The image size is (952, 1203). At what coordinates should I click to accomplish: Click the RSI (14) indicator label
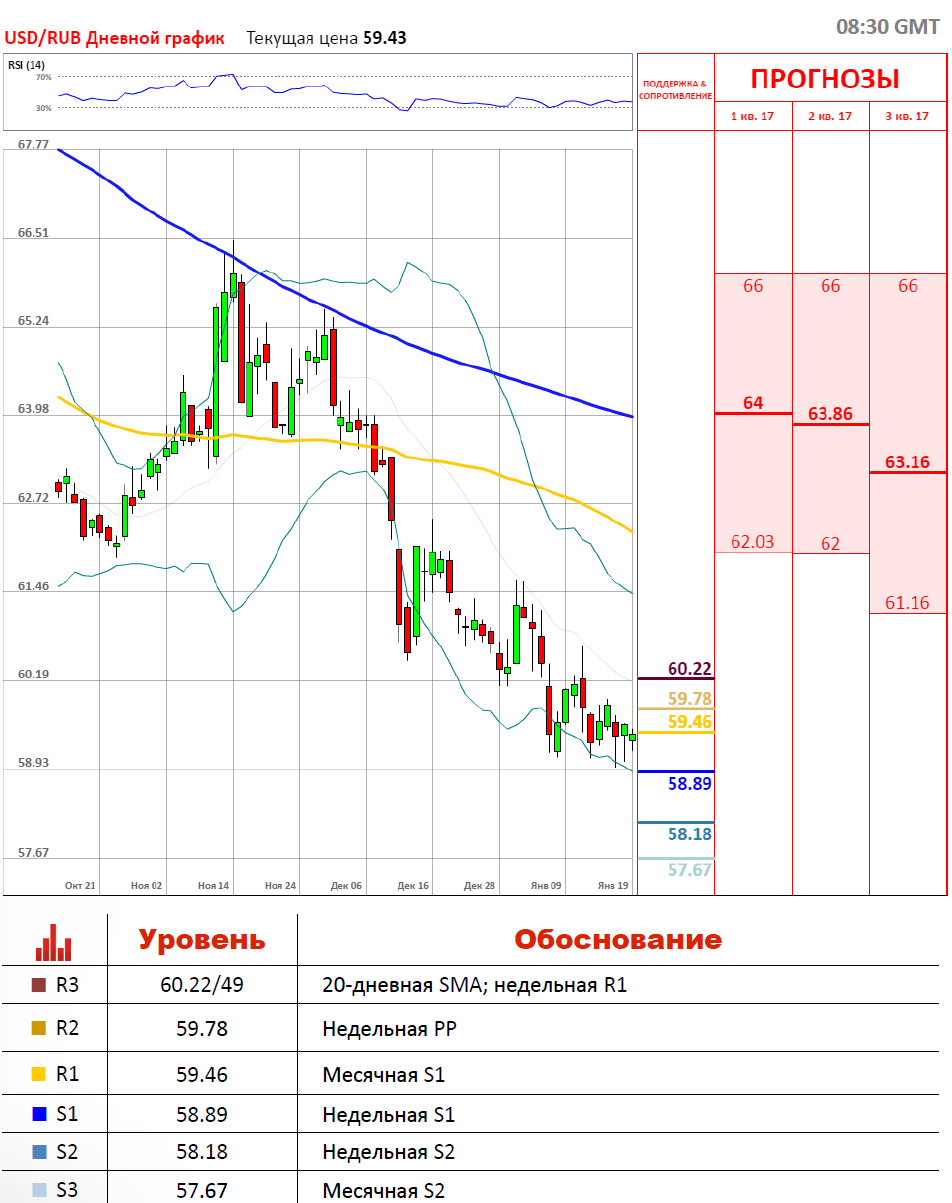26,65
